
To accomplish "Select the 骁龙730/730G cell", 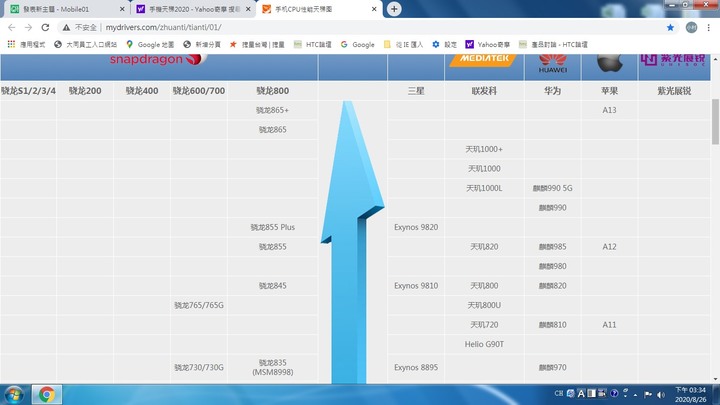I will pyautogui.click(x=199, y=367).
